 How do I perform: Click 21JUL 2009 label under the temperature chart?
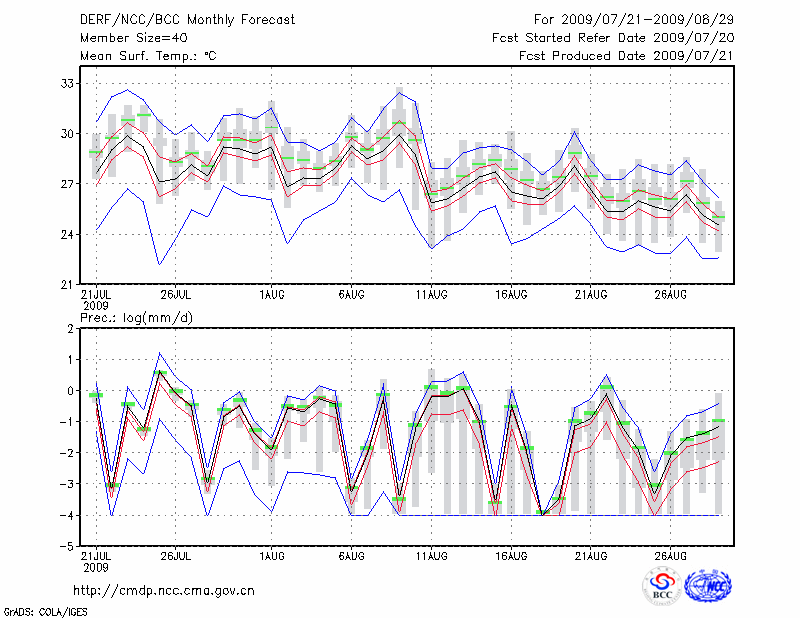[x=96, y=298]
